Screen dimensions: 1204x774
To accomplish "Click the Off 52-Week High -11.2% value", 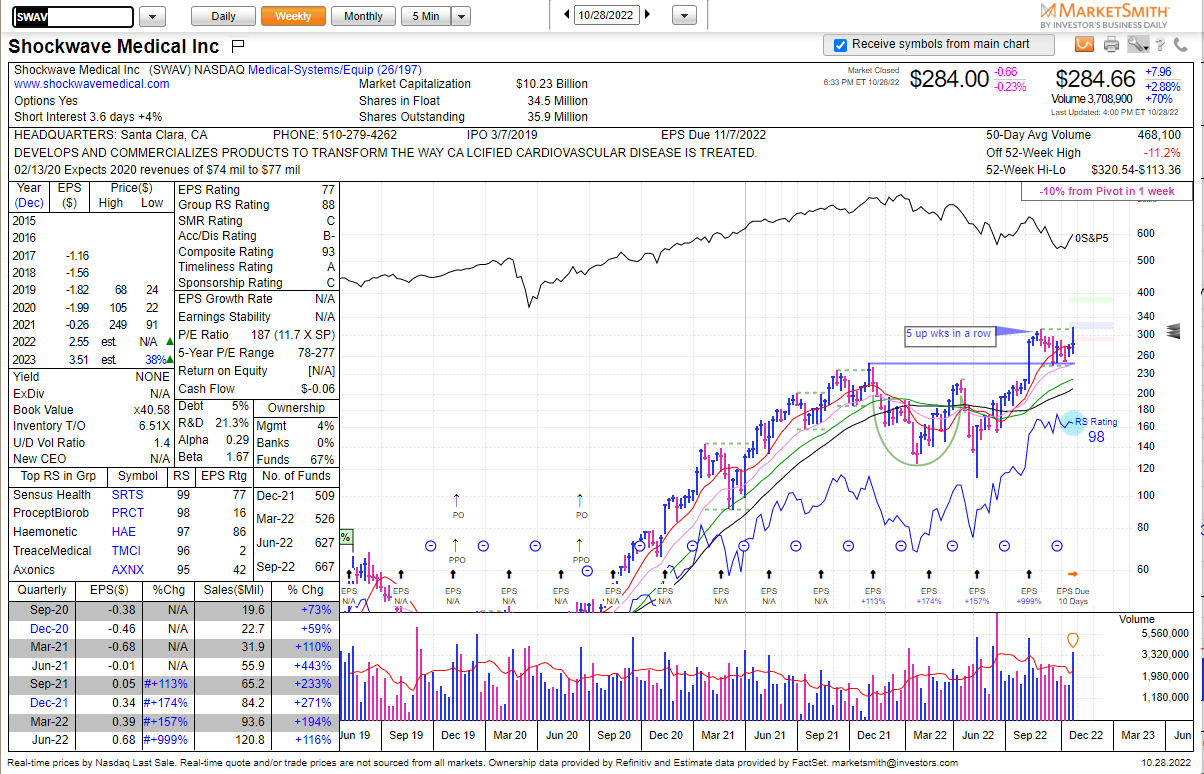I will coord(1162,152).
